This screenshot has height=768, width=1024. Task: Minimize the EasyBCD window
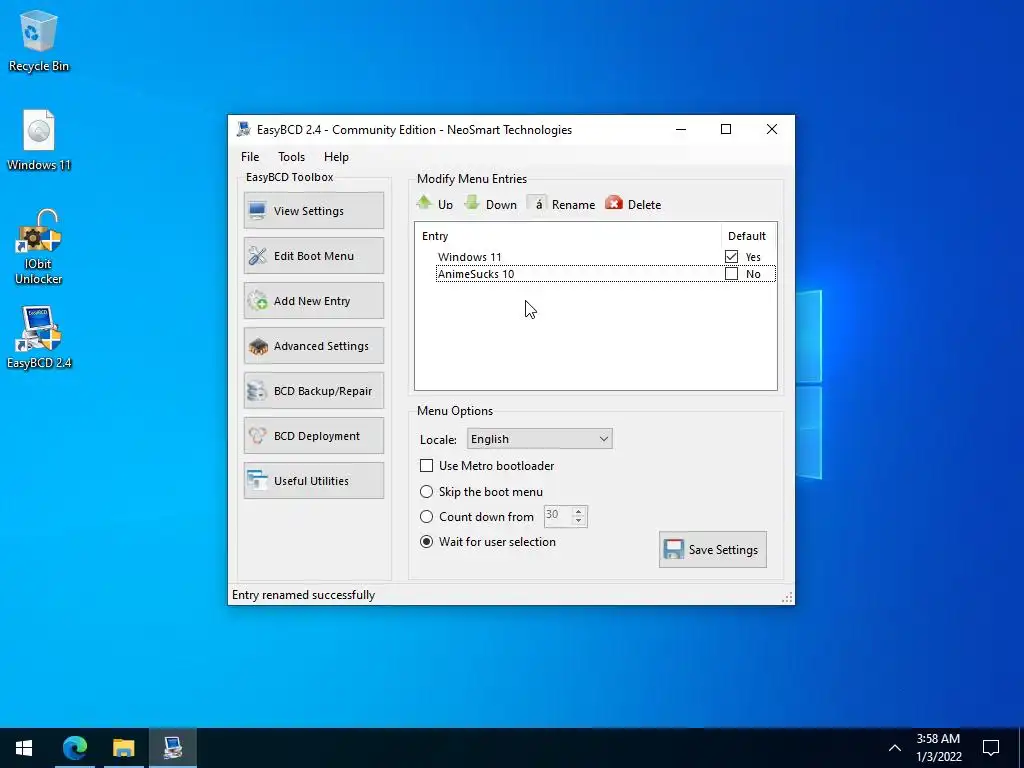680,129
